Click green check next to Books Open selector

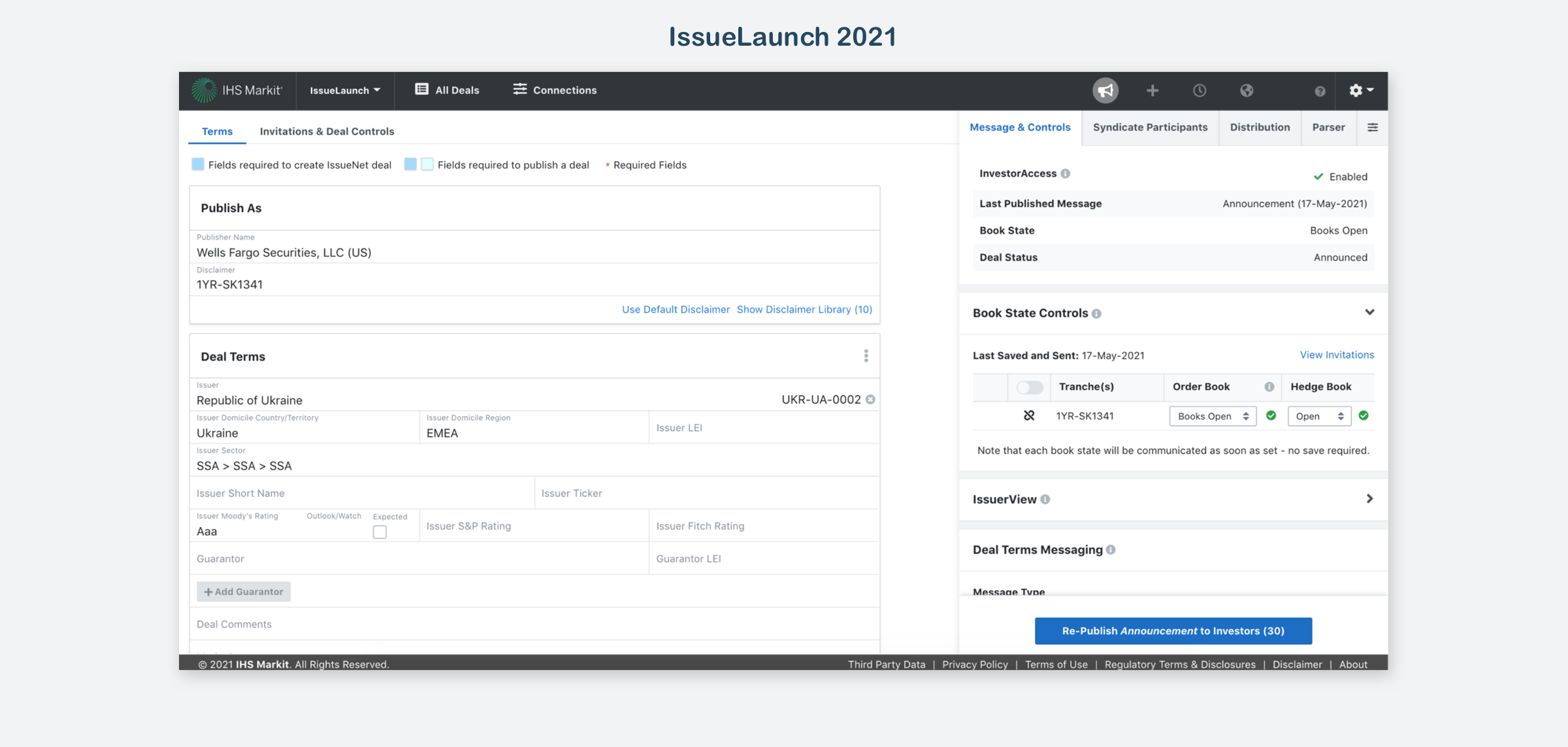[1271, 415]
